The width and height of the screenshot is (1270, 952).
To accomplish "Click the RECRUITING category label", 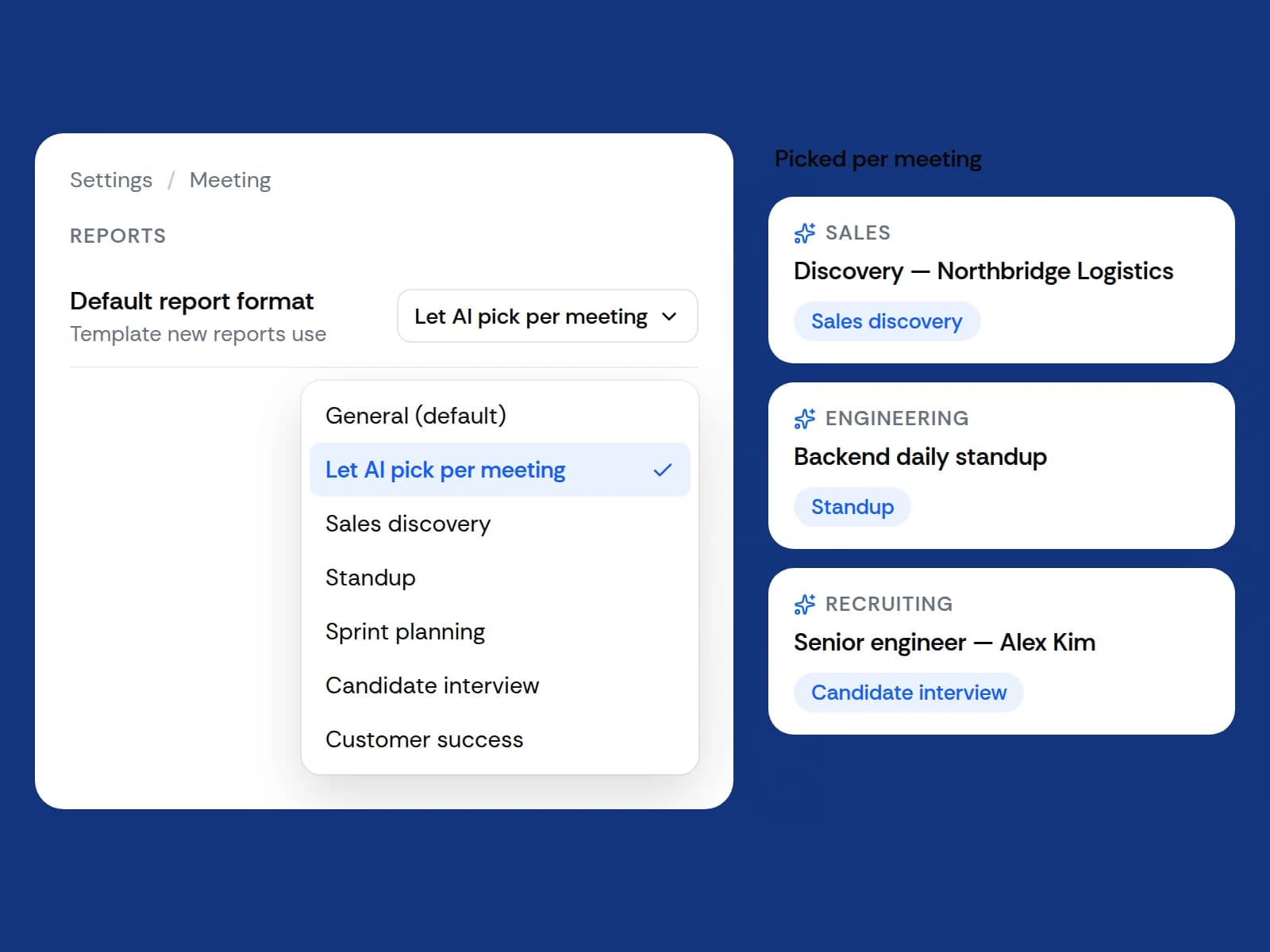I will pyautogui.click(x=889, y=605).
